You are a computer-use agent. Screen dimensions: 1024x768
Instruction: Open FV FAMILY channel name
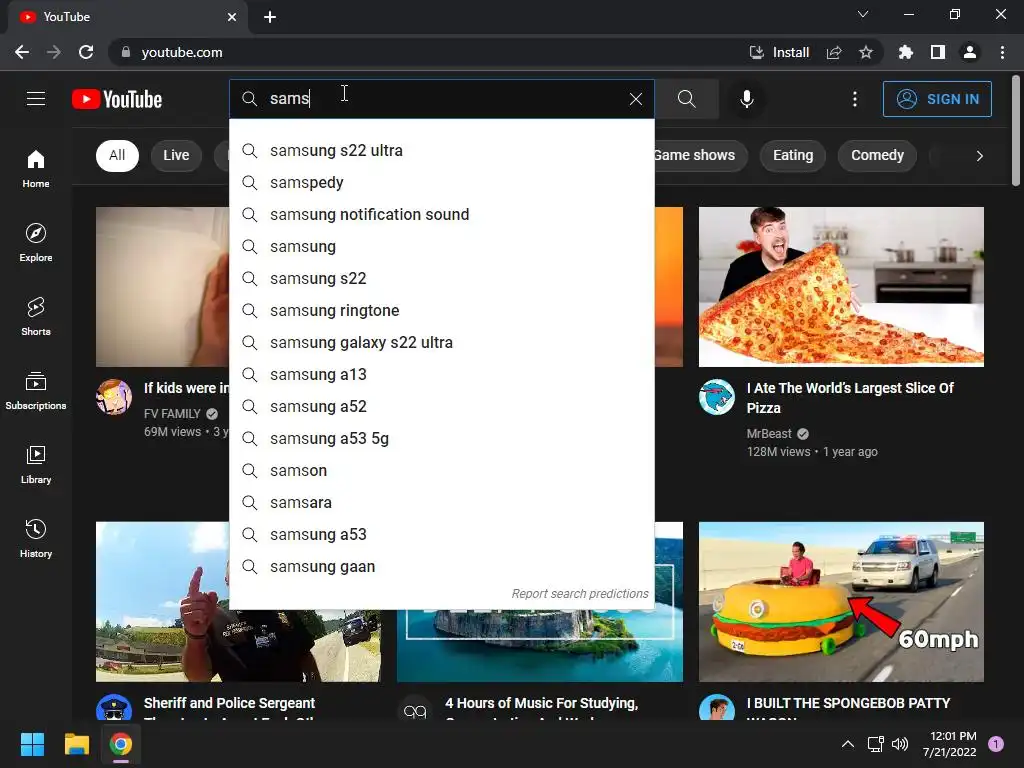click(x=172, y=413)
